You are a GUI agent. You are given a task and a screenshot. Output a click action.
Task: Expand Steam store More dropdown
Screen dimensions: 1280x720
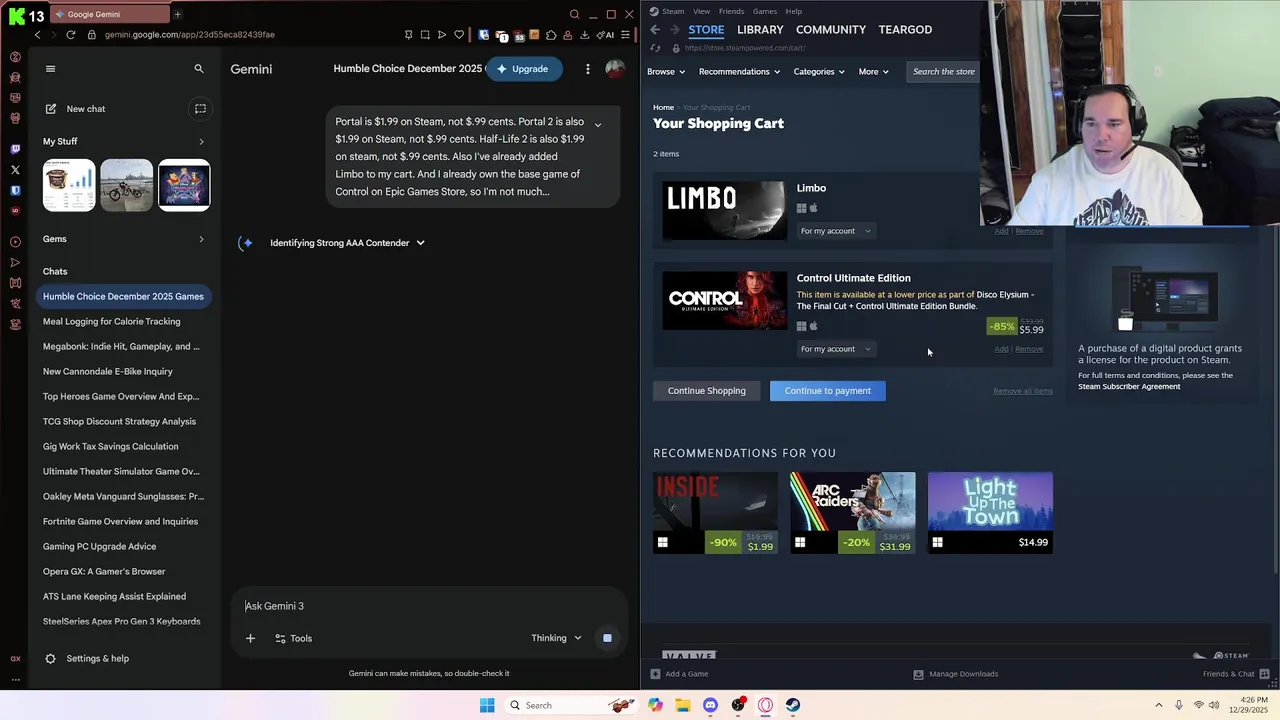point(873,71)
